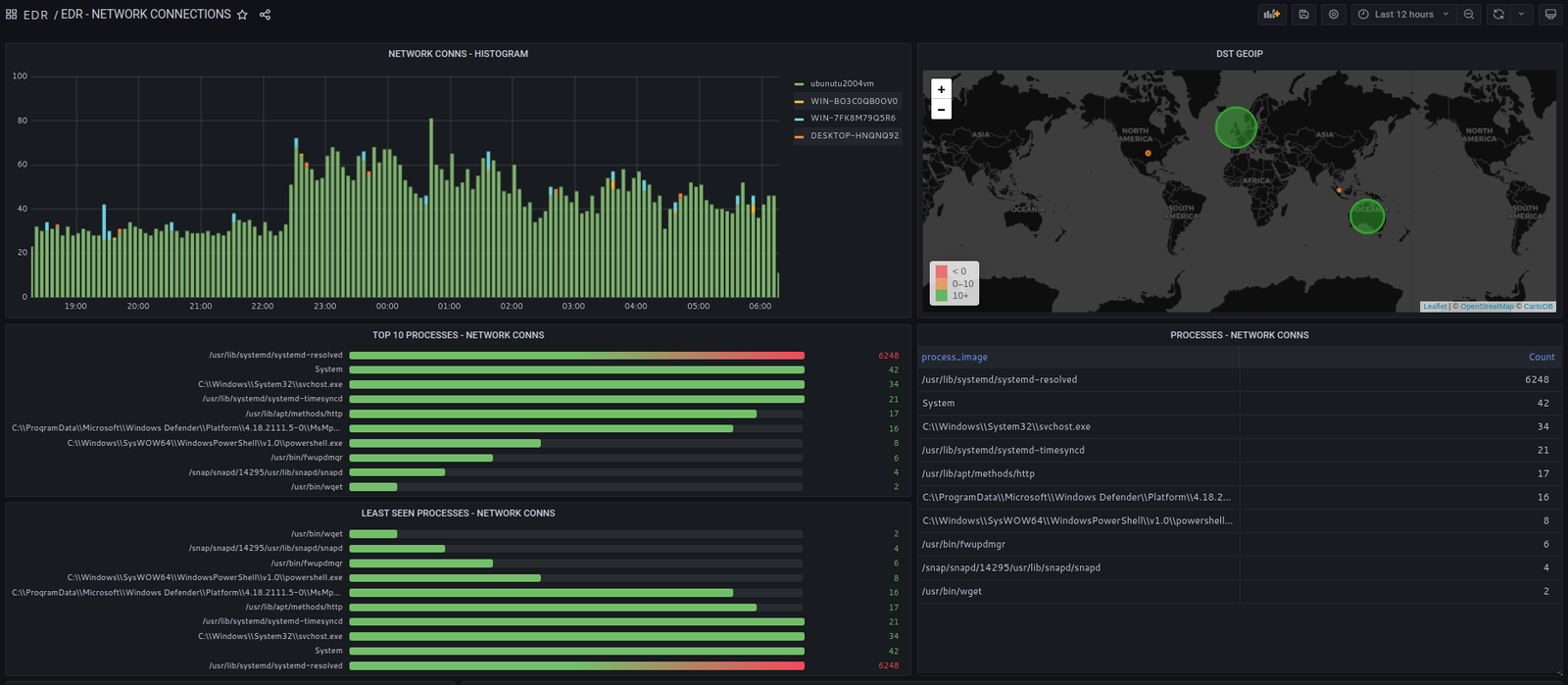Sort table by process_image column header
The width and height of the screenshot is (1568, 685).
click(955, 358)
